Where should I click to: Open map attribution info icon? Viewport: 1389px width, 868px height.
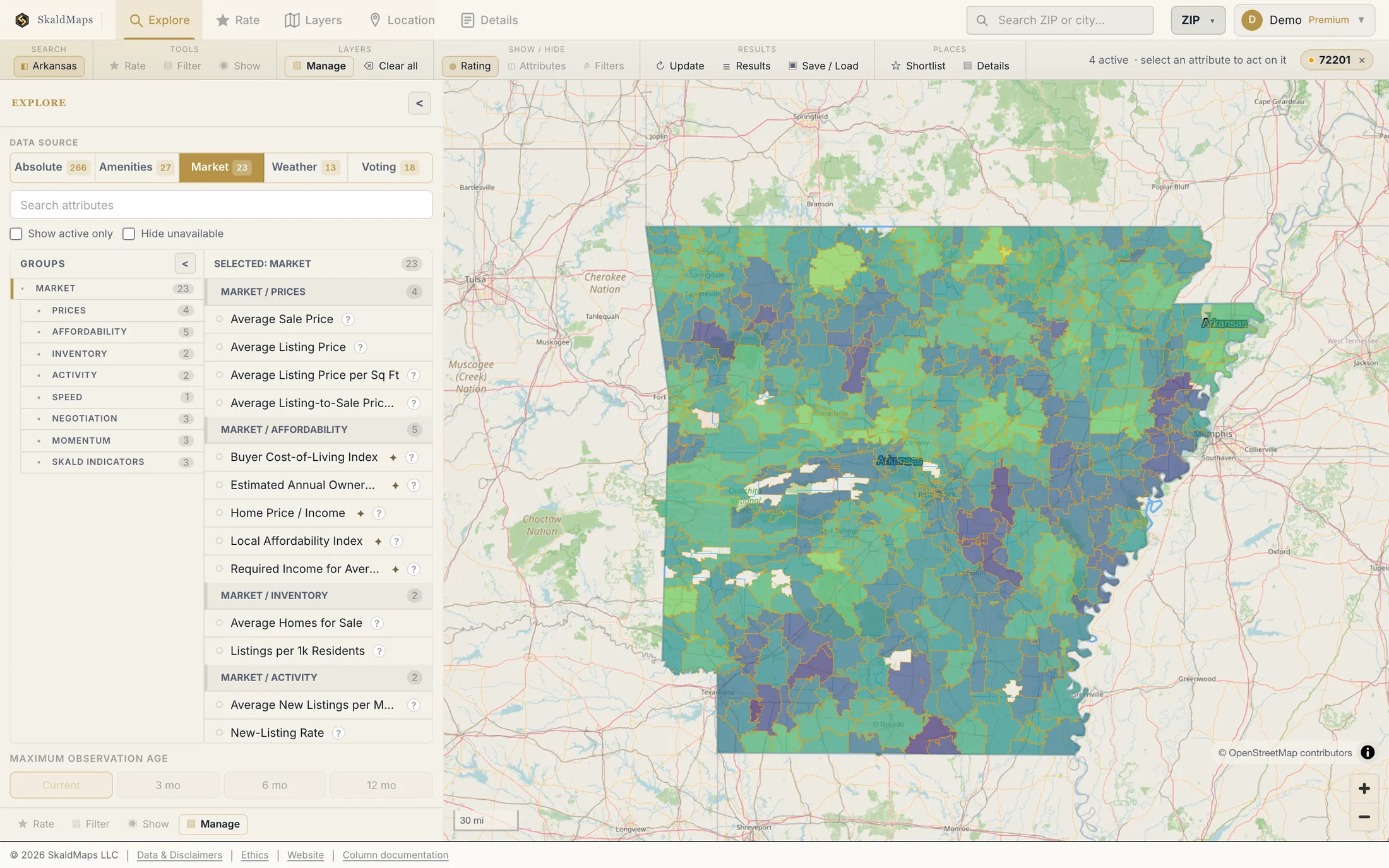pyautogui.click(x=1368, y=752)
